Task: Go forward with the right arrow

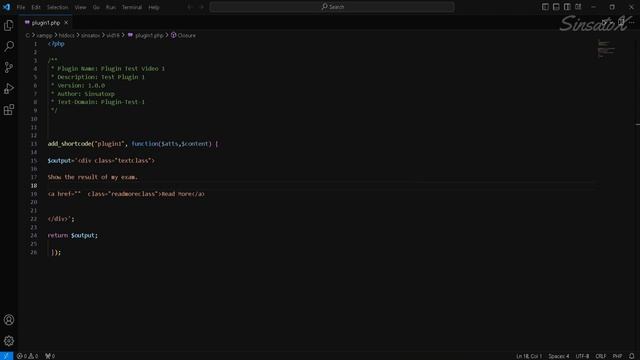Action: point(201,7)
